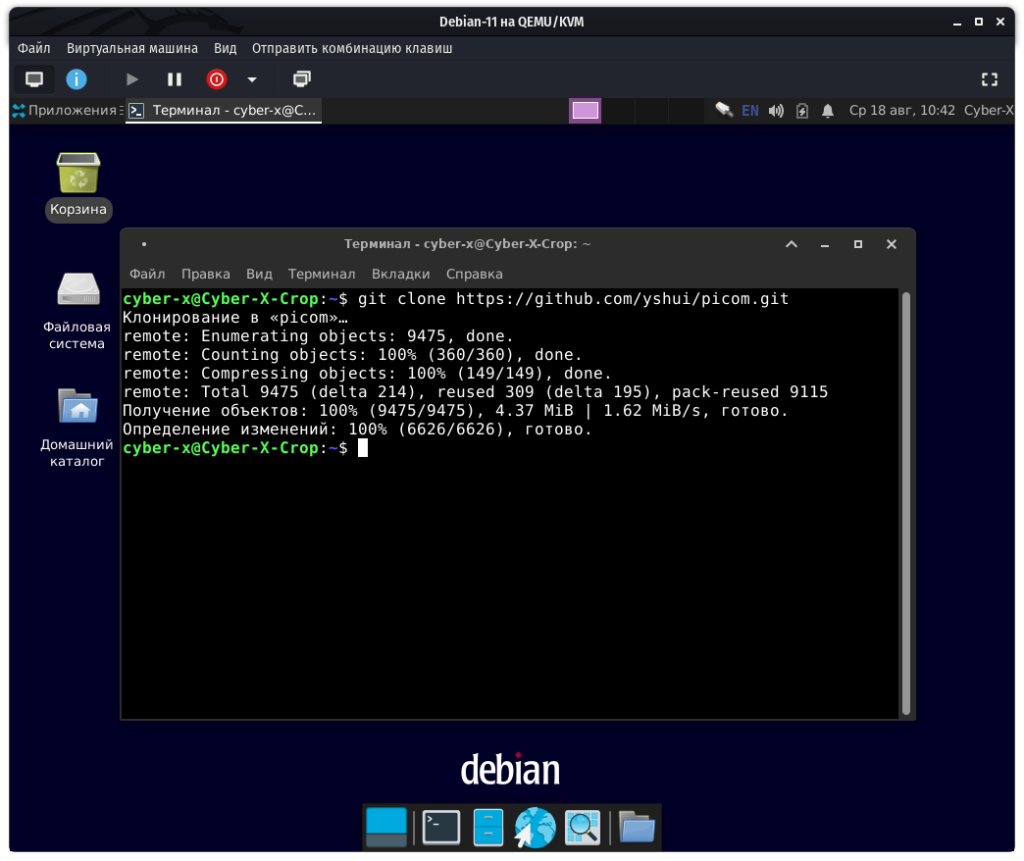
Task: Open the Приложения applications menu
Action: click(65, 111)
